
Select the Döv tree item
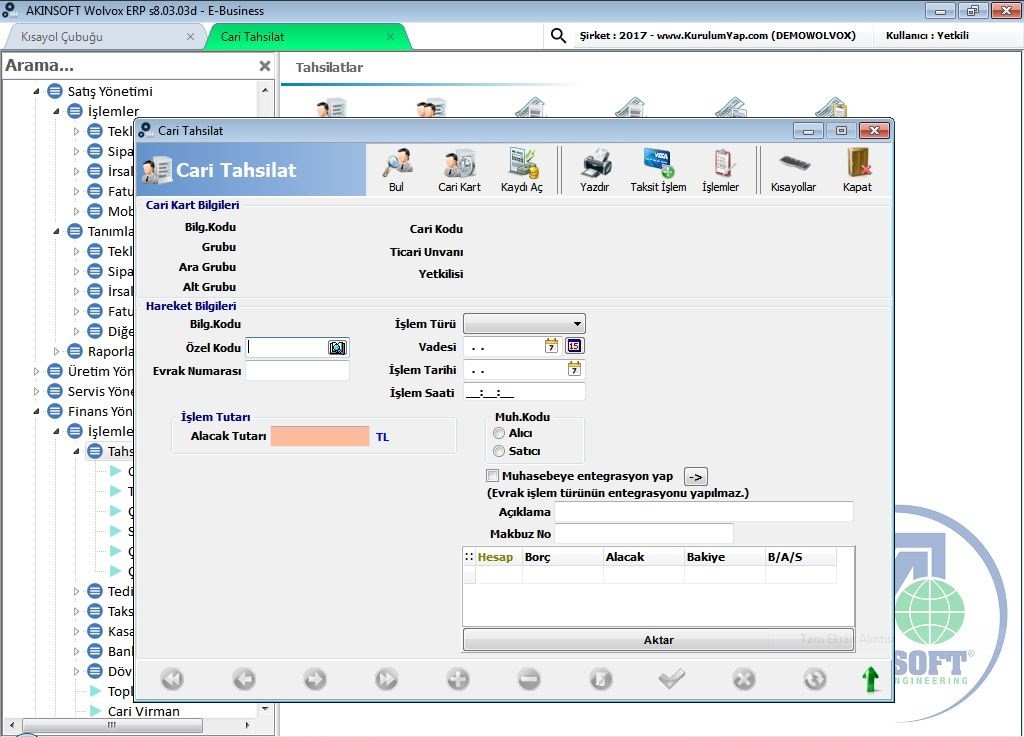click(120, 671)
